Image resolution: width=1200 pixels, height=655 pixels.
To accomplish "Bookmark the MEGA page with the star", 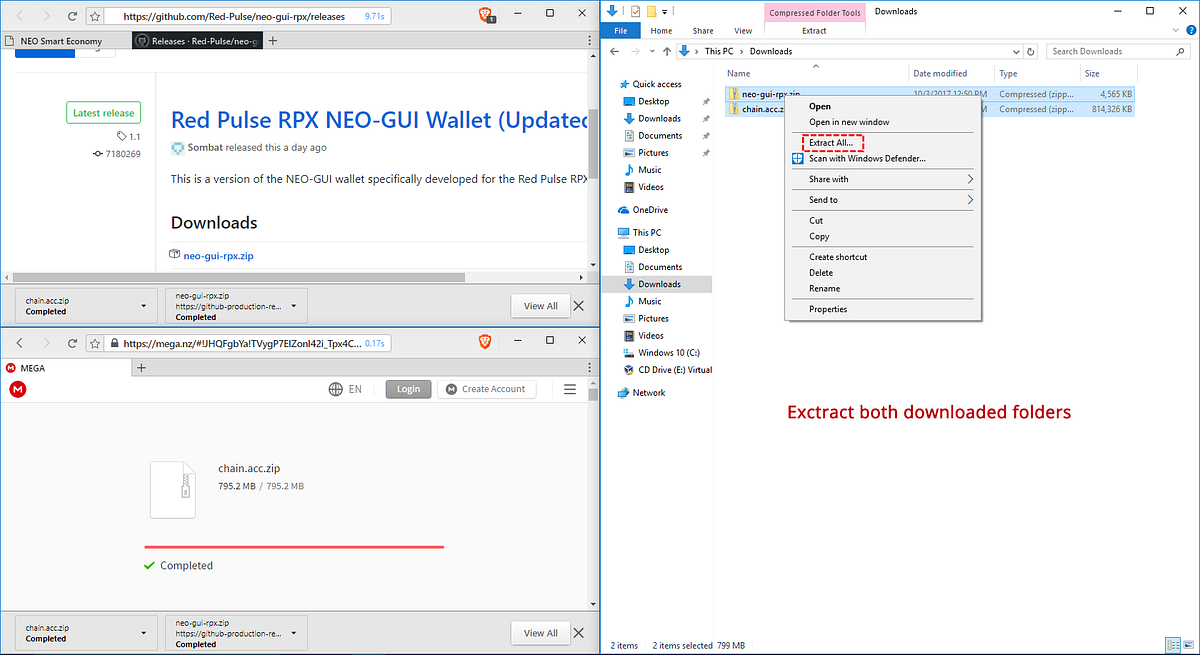I will point(94,343).
